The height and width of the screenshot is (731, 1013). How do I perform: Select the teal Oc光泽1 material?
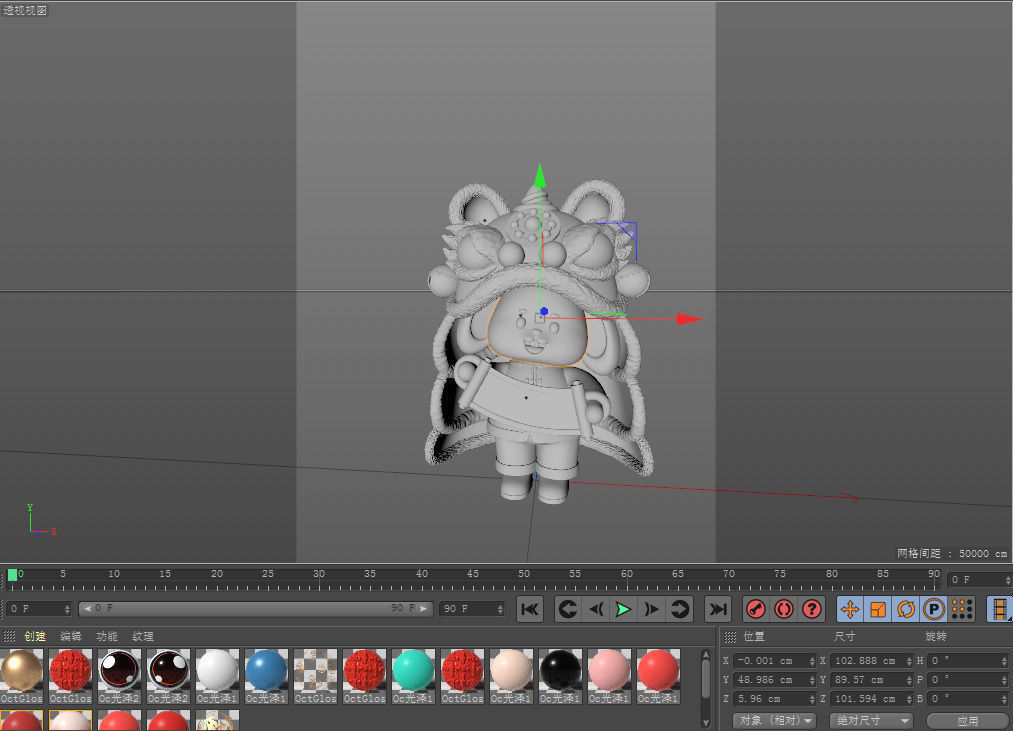tap(413, 676)
